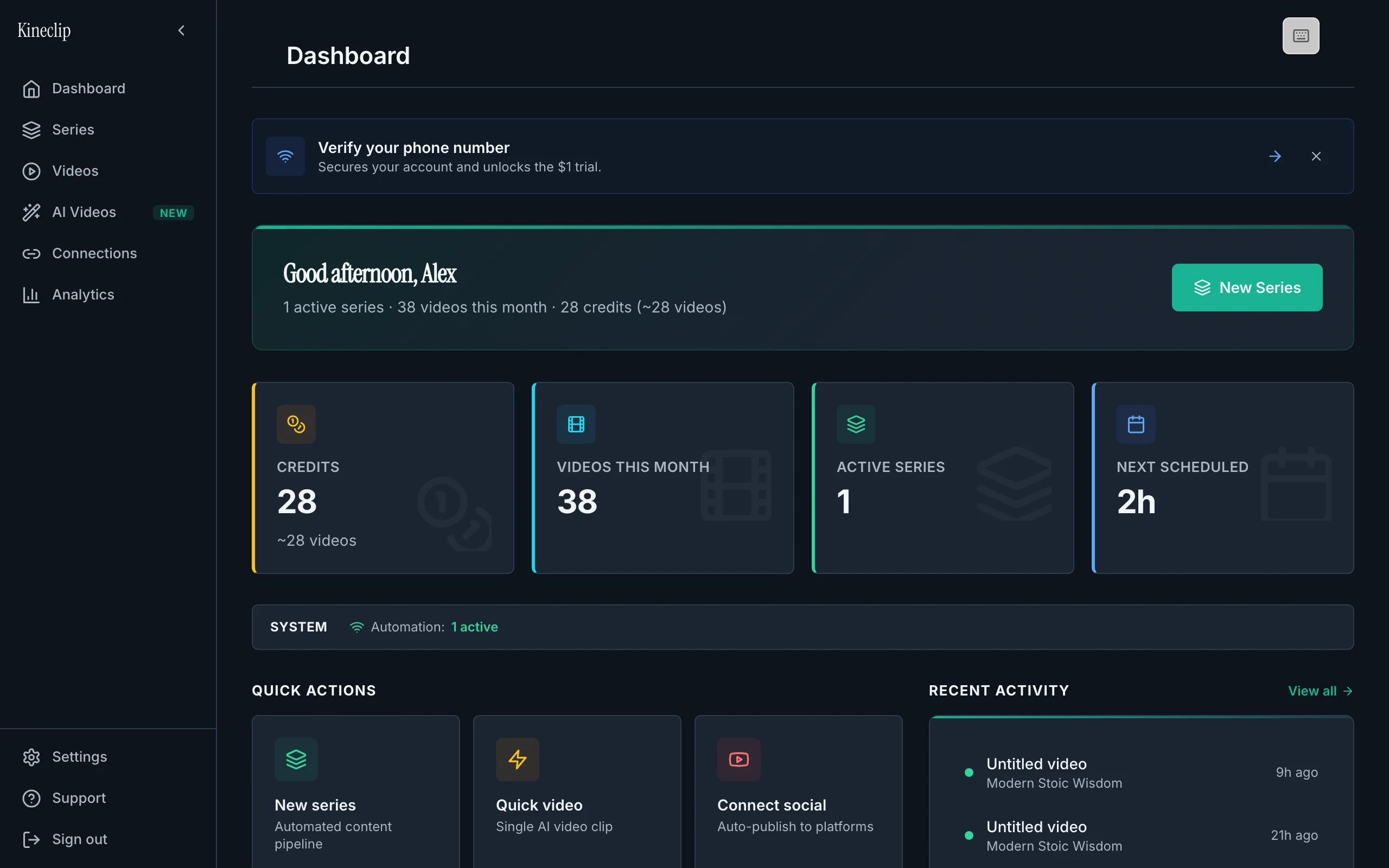Dismiss the verify phone number banner
Screen dimensions: 1389x868
(1316, 156)
